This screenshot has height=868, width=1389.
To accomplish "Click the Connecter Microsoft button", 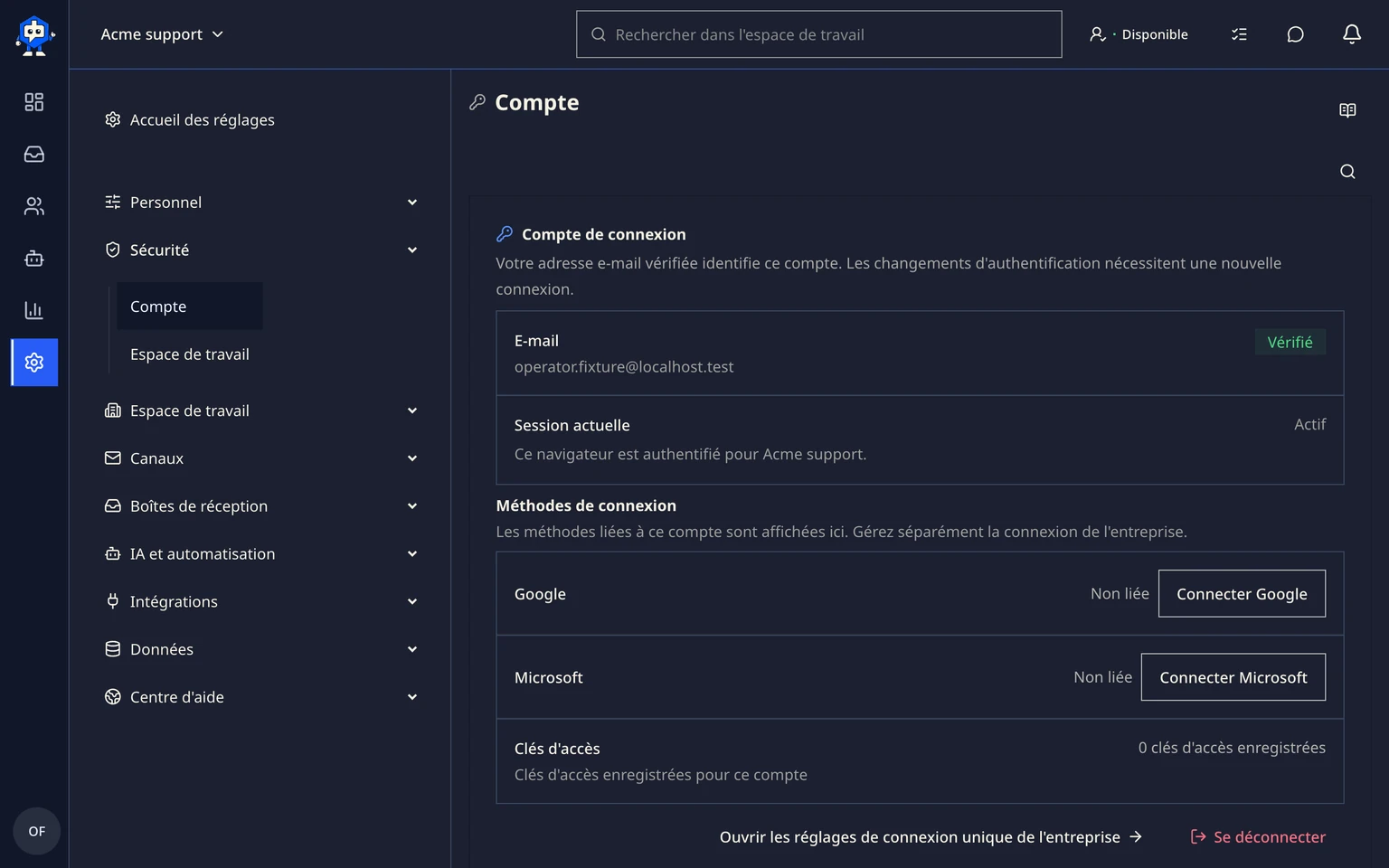I will pos(1233,677).
